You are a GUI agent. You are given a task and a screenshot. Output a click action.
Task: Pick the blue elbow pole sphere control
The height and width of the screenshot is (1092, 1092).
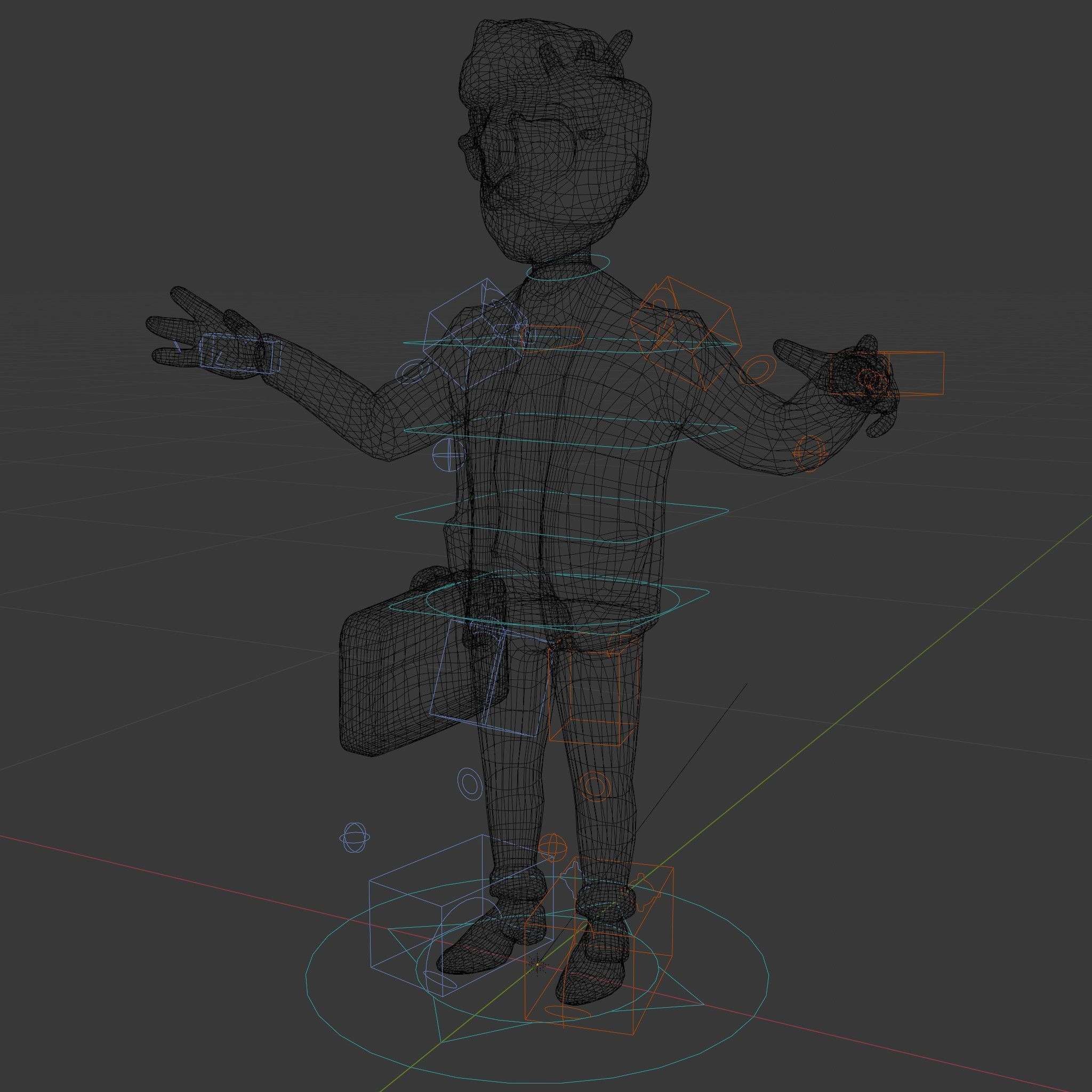tap(449, 454)
